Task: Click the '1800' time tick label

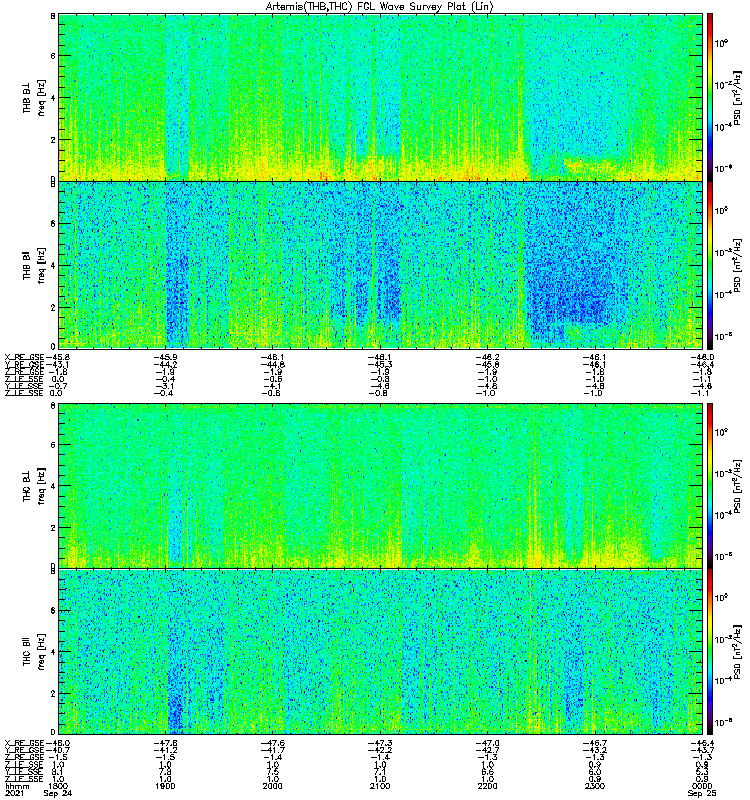Action: point(58,786)
